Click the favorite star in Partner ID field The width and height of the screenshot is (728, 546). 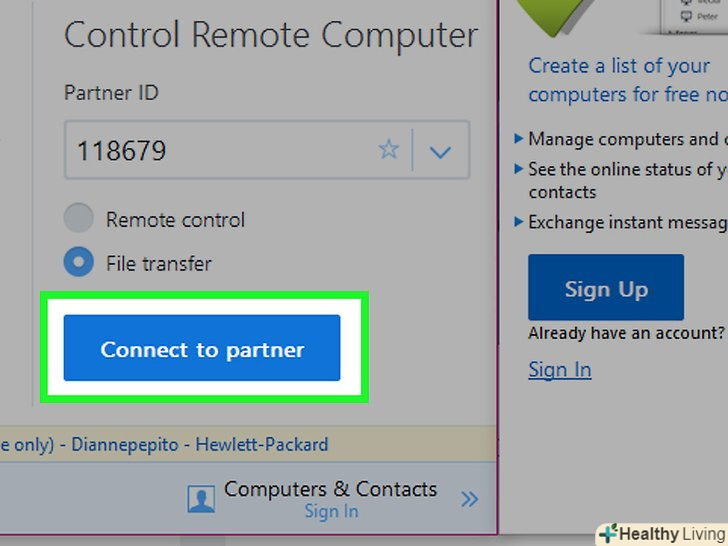(x=389, y=150)
